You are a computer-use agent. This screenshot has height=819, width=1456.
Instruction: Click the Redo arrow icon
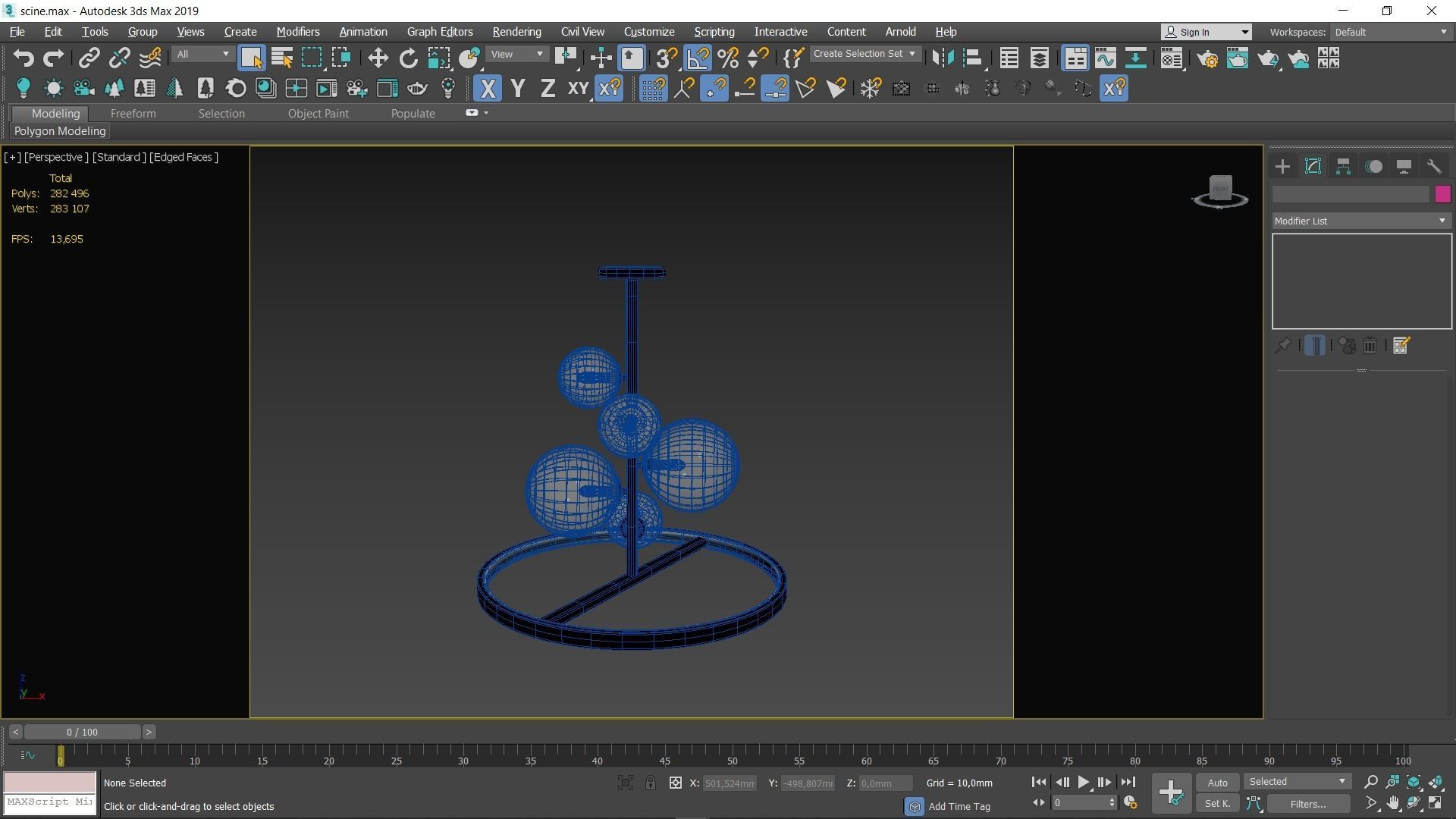tap(53, 58)
